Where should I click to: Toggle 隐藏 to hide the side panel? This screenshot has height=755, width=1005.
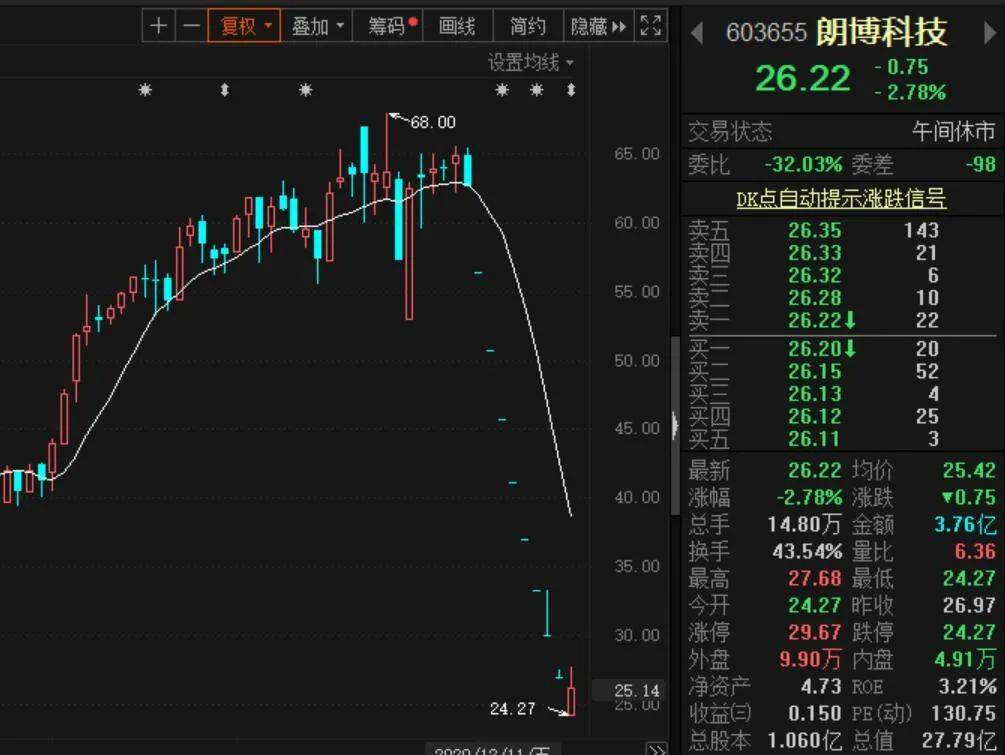point(598,26)
